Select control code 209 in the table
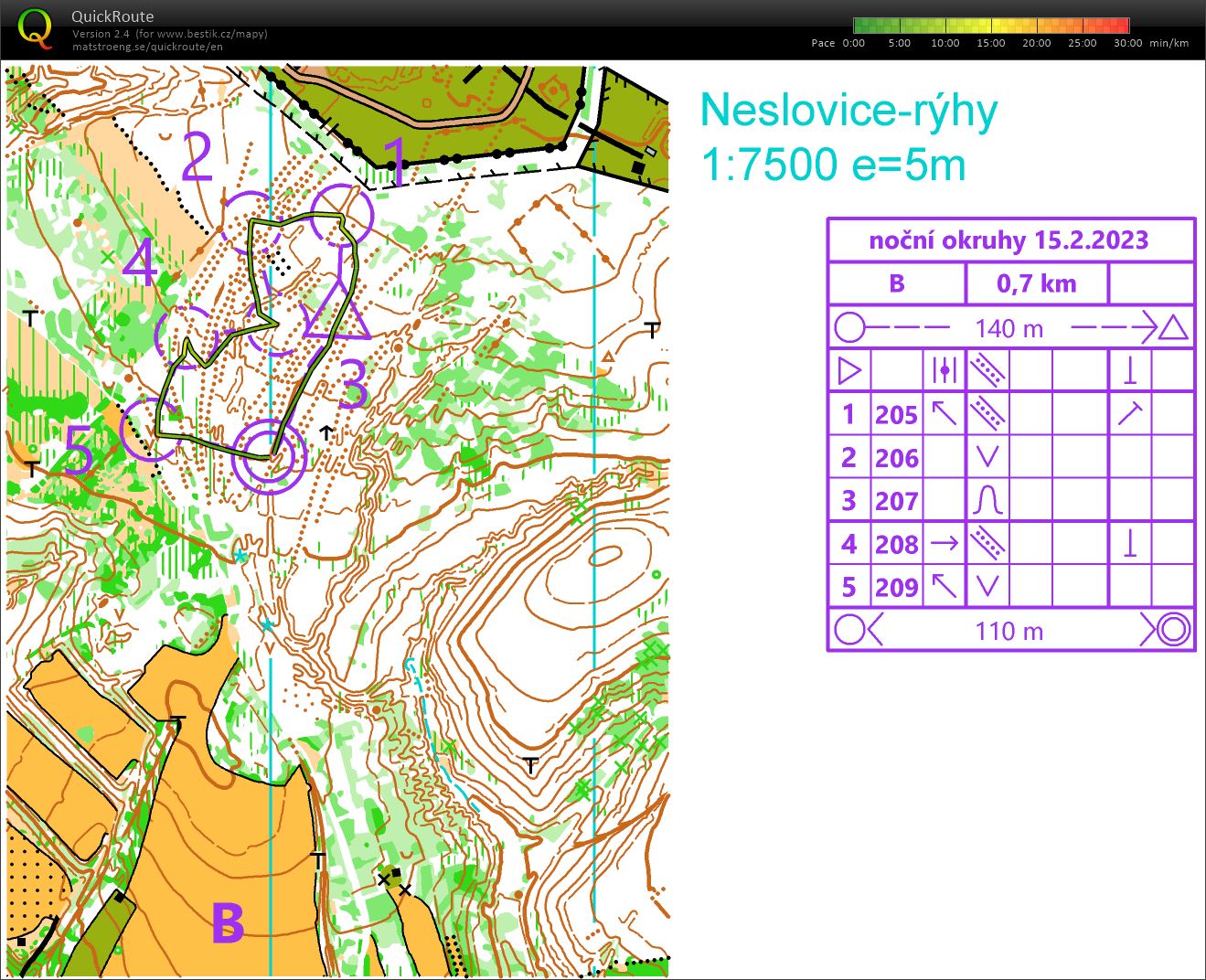The image size is (1206, 980). point(896,587)
